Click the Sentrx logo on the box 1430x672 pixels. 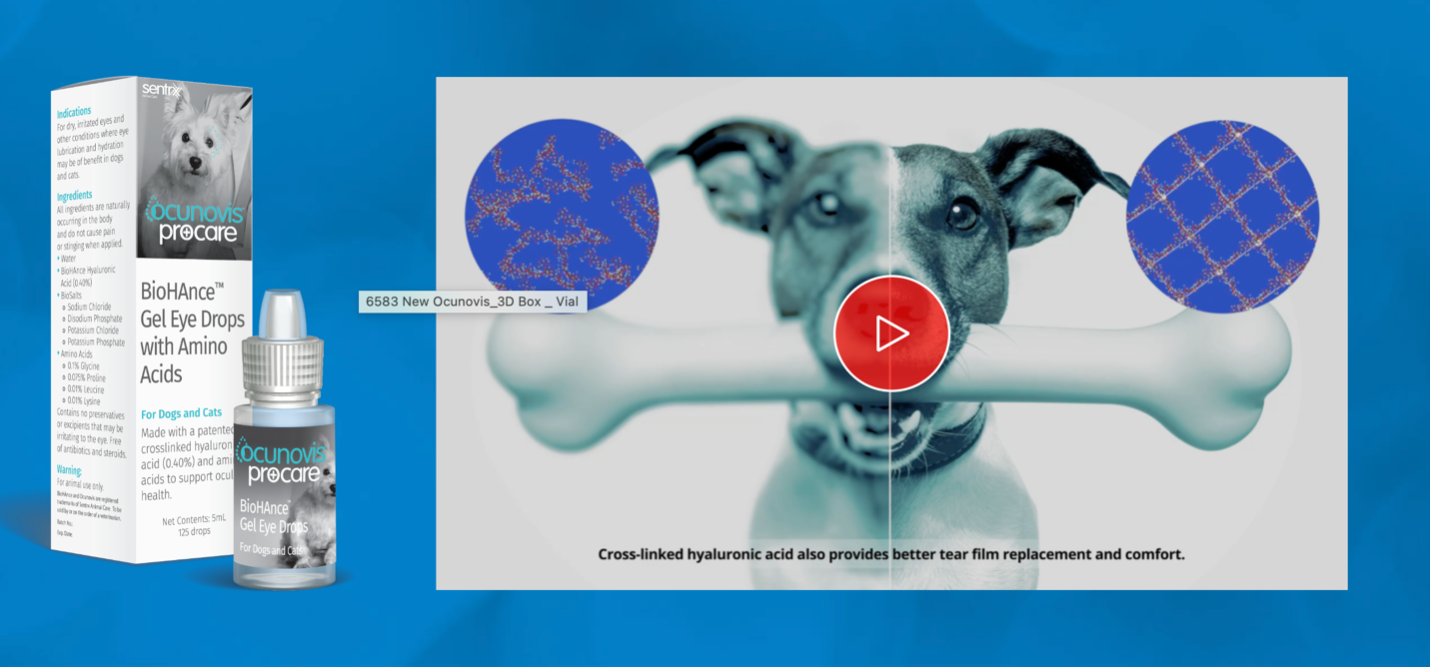coord(163,90)
